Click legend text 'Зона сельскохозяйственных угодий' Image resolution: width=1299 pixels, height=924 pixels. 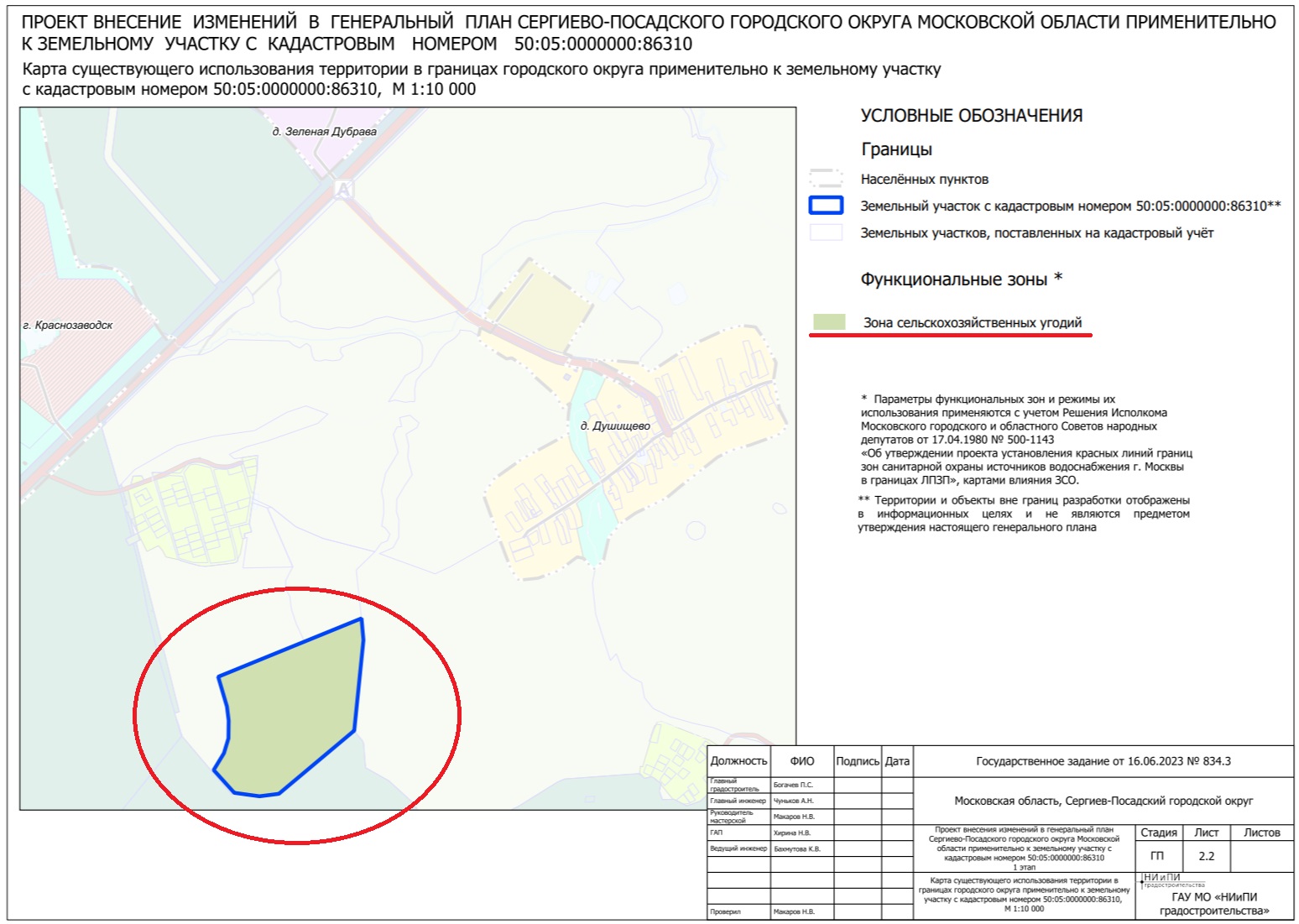click(973, 322)
